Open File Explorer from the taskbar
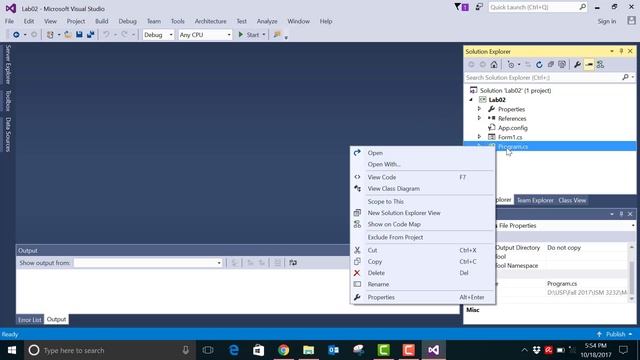 point(309,350)
